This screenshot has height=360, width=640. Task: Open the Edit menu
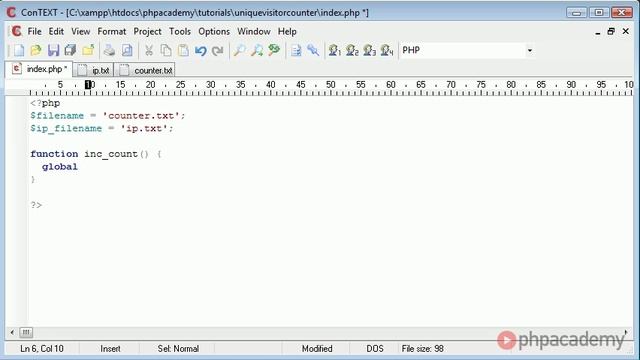[x=56, y=31]
